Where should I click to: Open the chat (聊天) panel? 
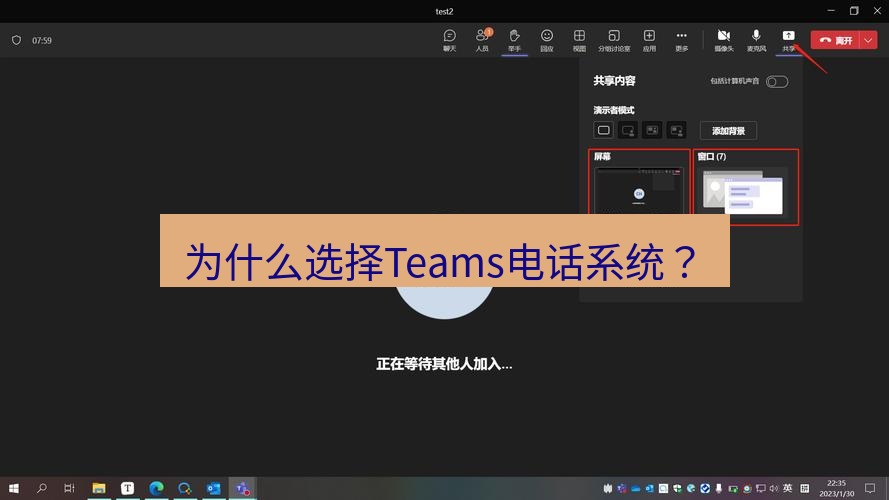(x=450, y=40)
